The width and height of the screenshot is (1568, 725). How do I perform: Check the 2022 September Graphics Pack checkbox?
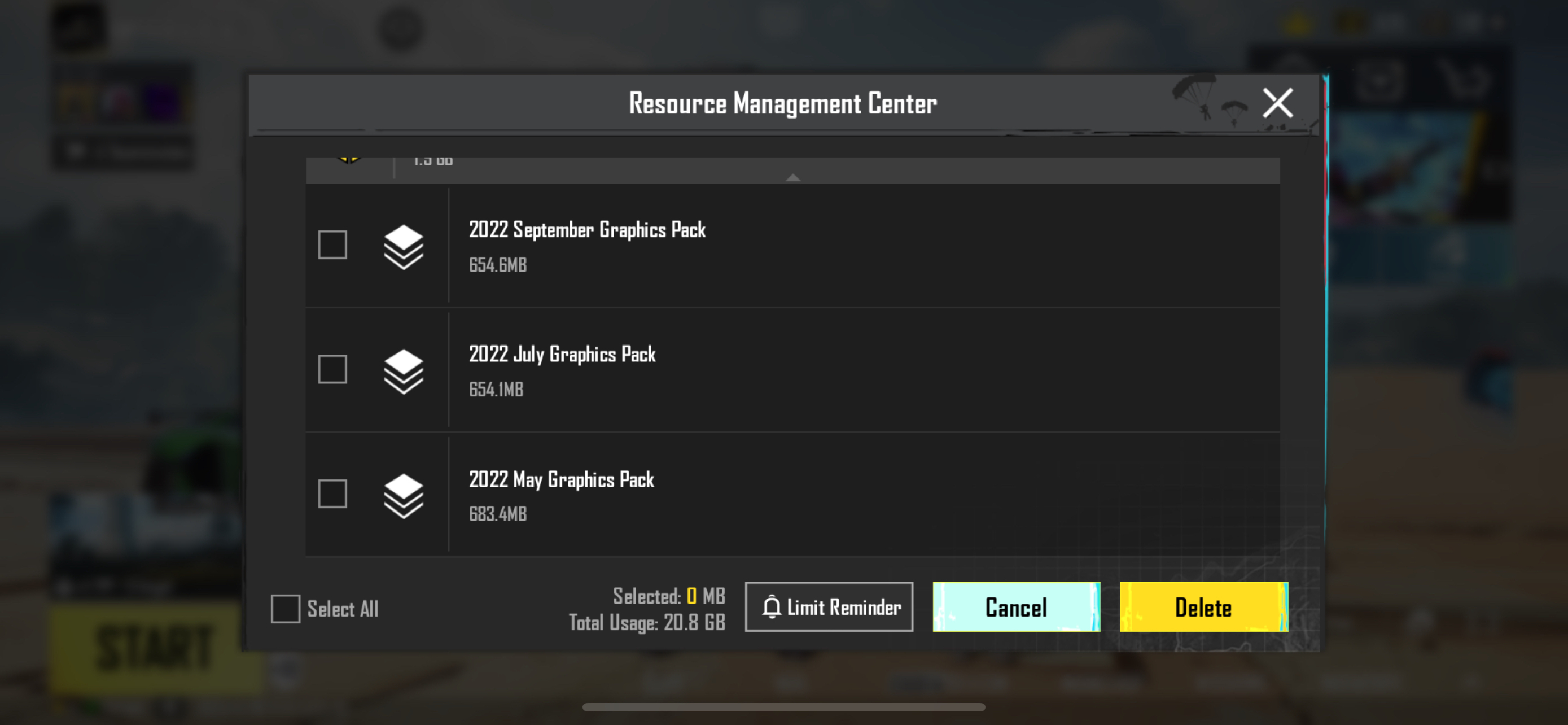[332, 244]
